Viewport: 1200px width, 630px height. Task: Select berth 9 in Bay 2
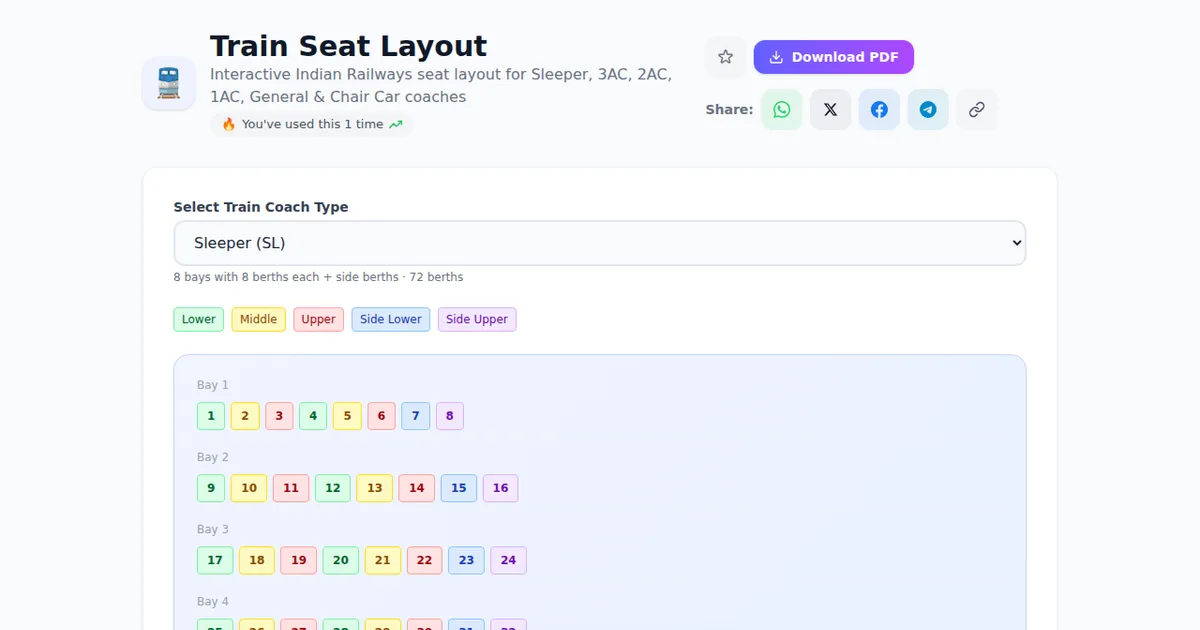pyautogui.click(x=211, y=488)
